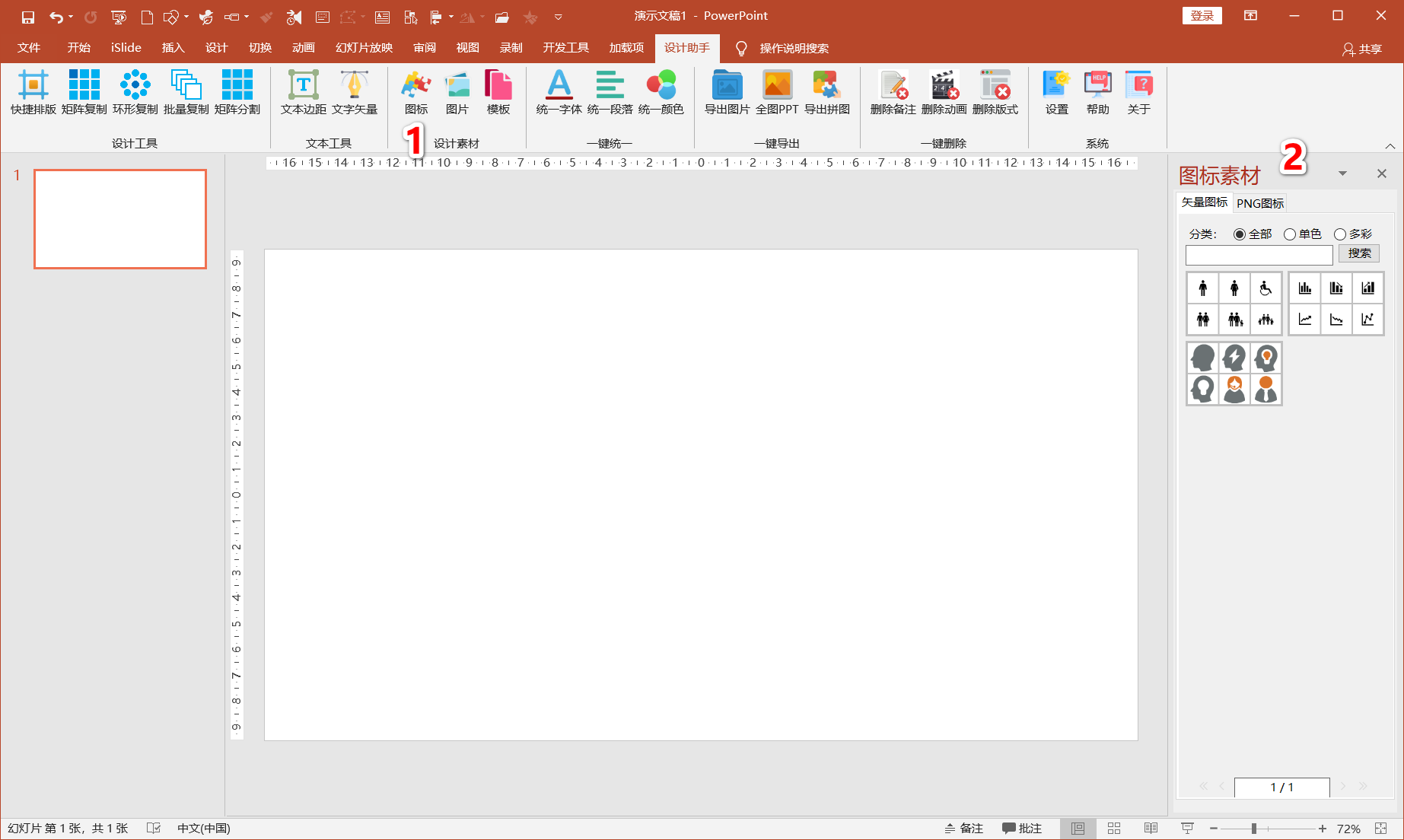This screenshot has width=1404, height=840.
Task: Open the 关于 about icon
Action: coord(1139,93)
